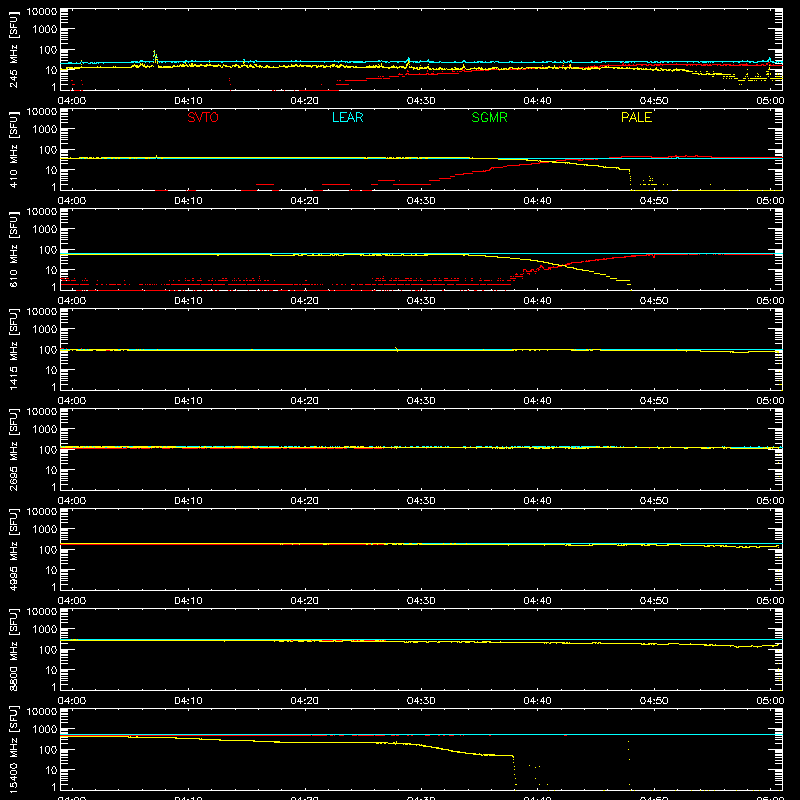Click the 04:30 time label under the 245 MHz plot
The height and width of the screenshot is (800, 800).
[421, 101]
